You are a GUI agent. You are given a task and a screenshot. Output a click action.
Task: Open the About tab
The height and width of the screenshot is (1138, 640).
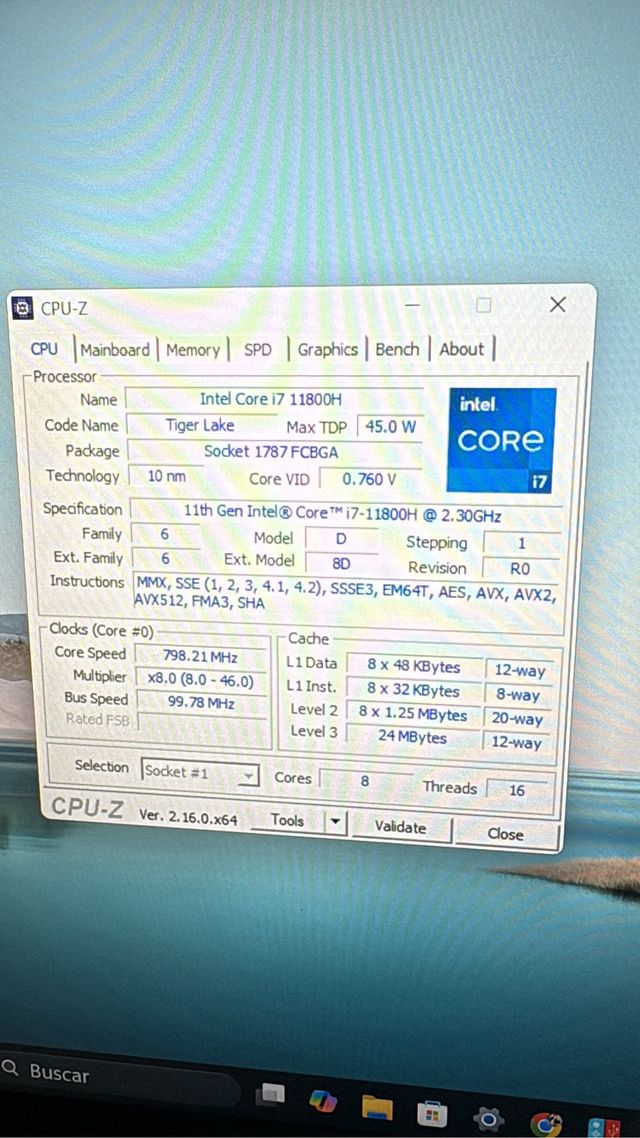[461, 349]
